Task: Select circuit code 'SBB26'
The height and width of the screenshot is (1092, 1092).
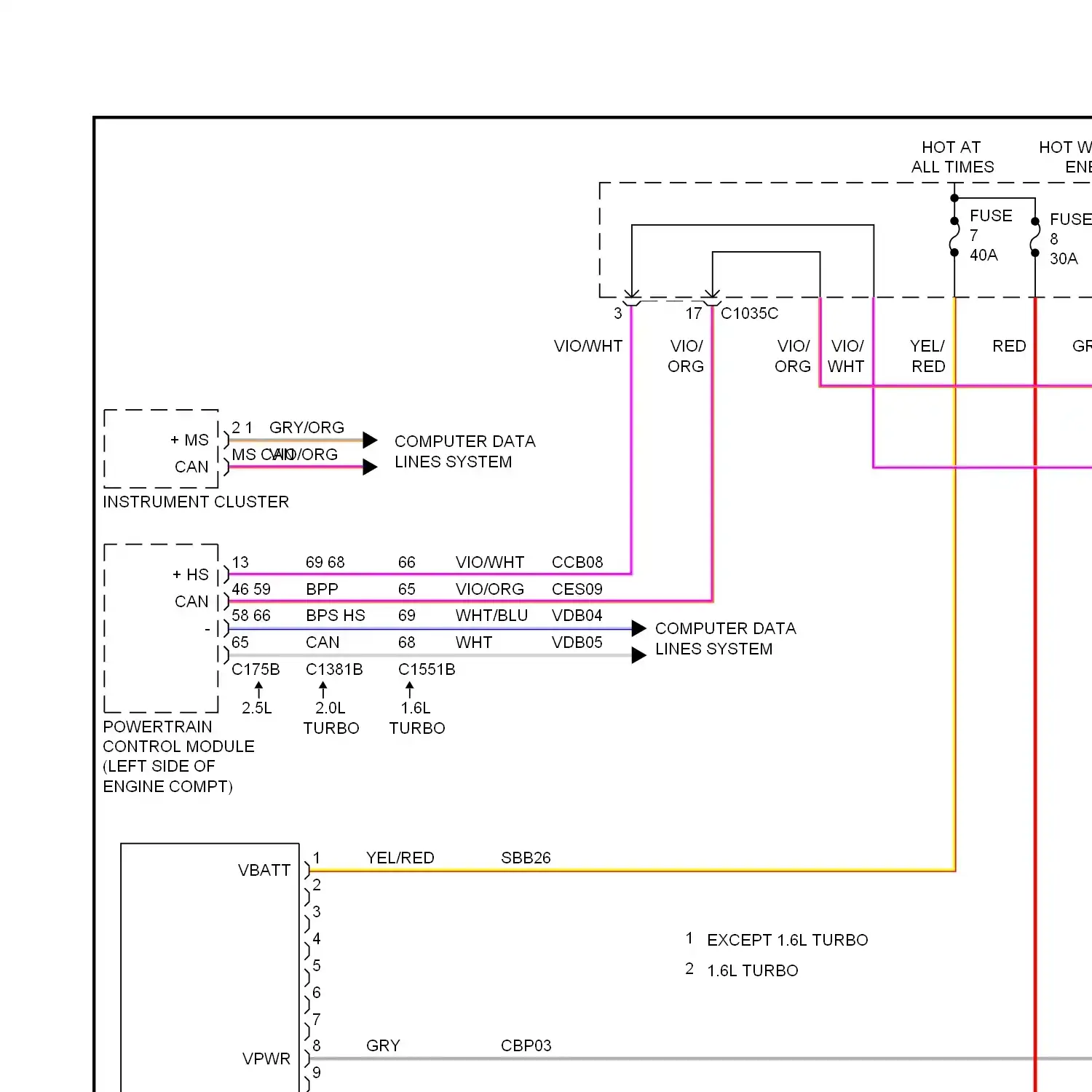Action: [526, 858]
